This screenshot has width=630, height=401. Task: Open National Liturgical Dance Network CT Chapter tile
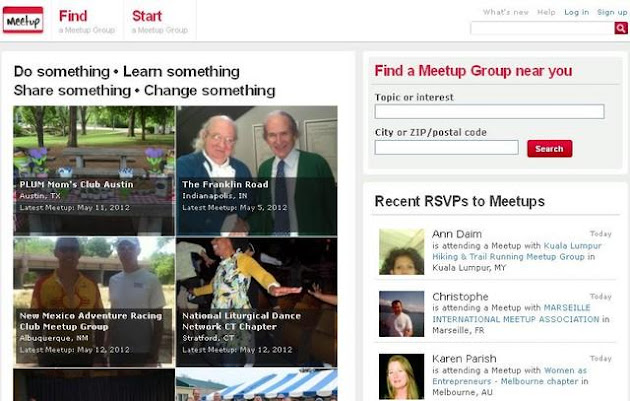click(x=257, y=302)
